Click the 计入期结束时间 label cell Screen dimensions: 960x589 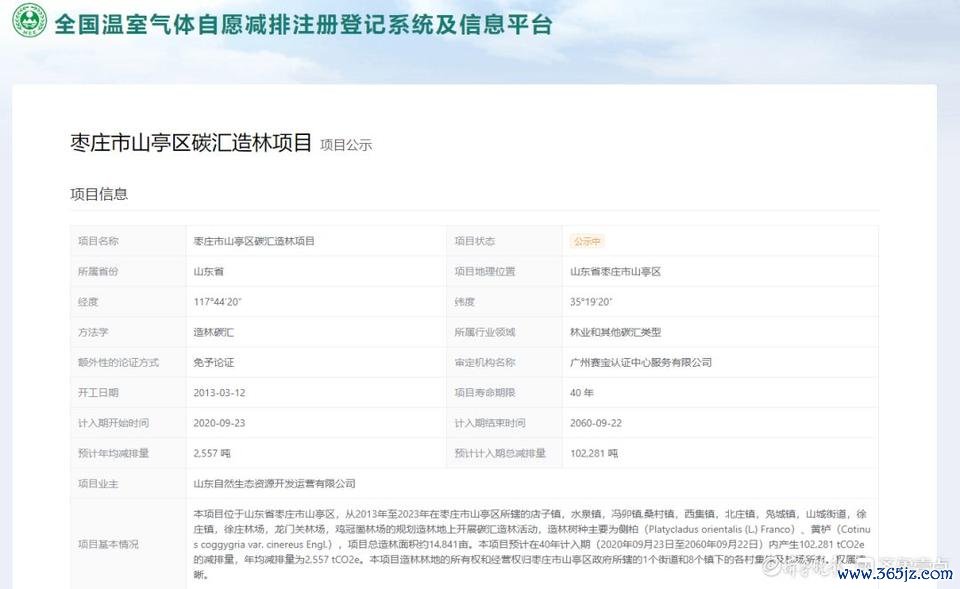(x=504, y=422)
